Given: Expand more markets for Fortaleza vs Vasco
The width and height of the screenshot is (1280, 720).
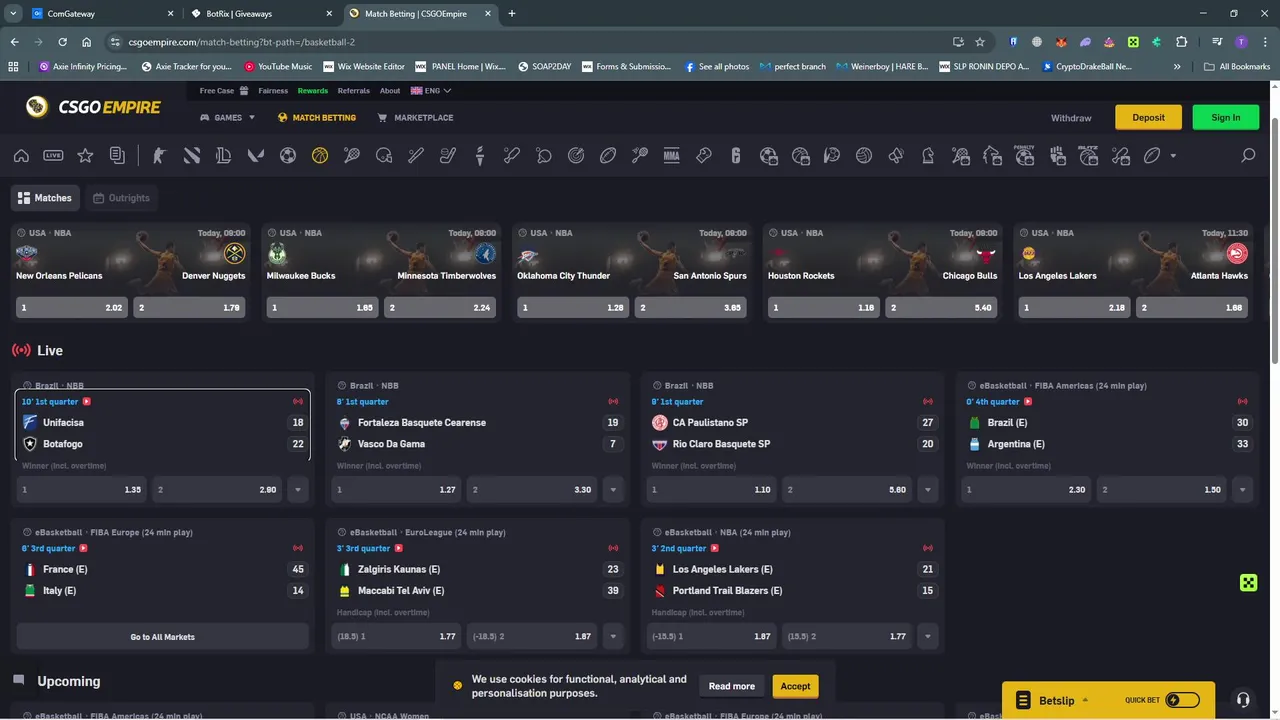Looking at the screenshot, I should pyautogui.click(x=613, y=490).
